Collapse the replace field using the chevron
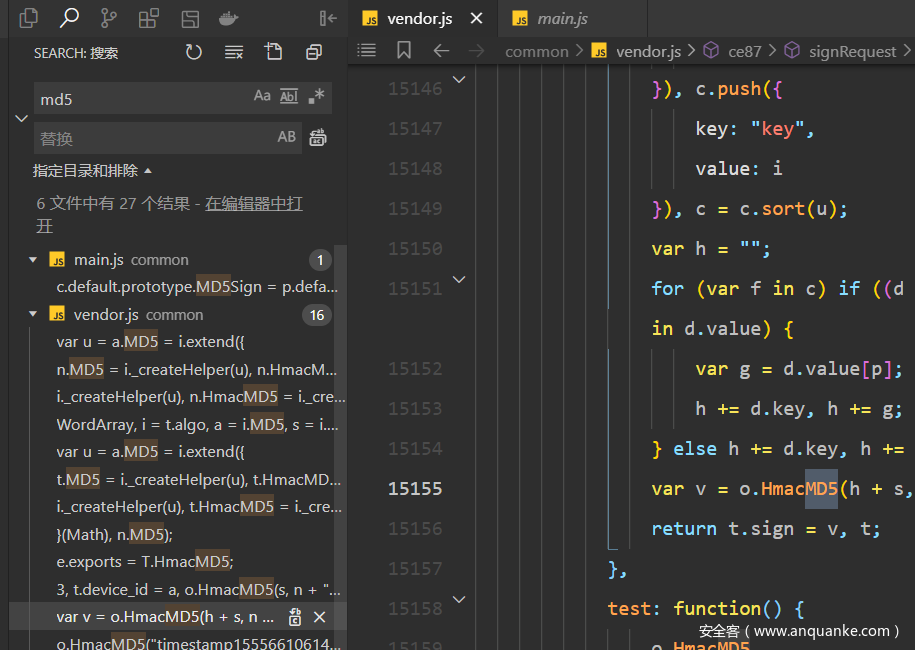Screen dimensions: 915x650 (21, 118)
